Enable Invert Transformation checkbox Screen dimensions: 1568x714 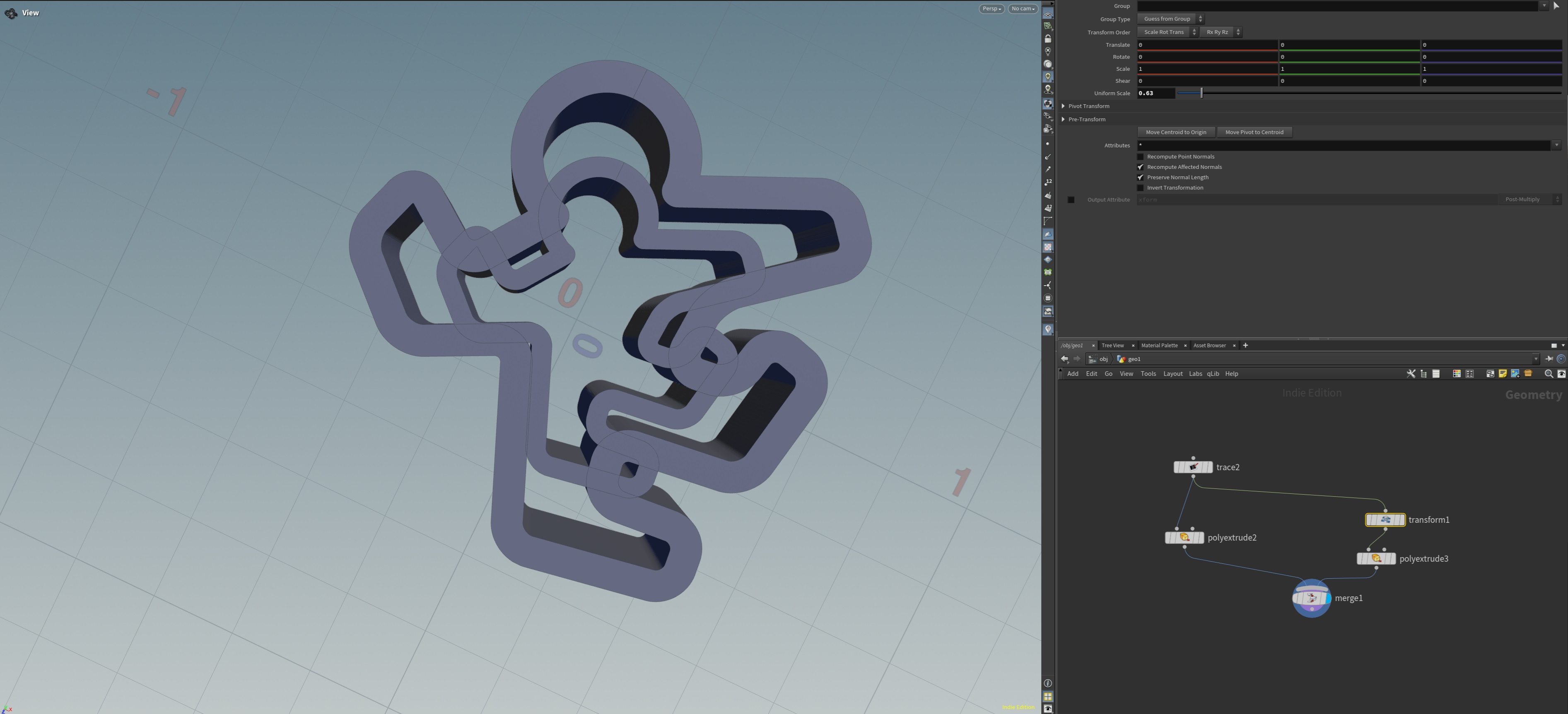[1140, 188]
